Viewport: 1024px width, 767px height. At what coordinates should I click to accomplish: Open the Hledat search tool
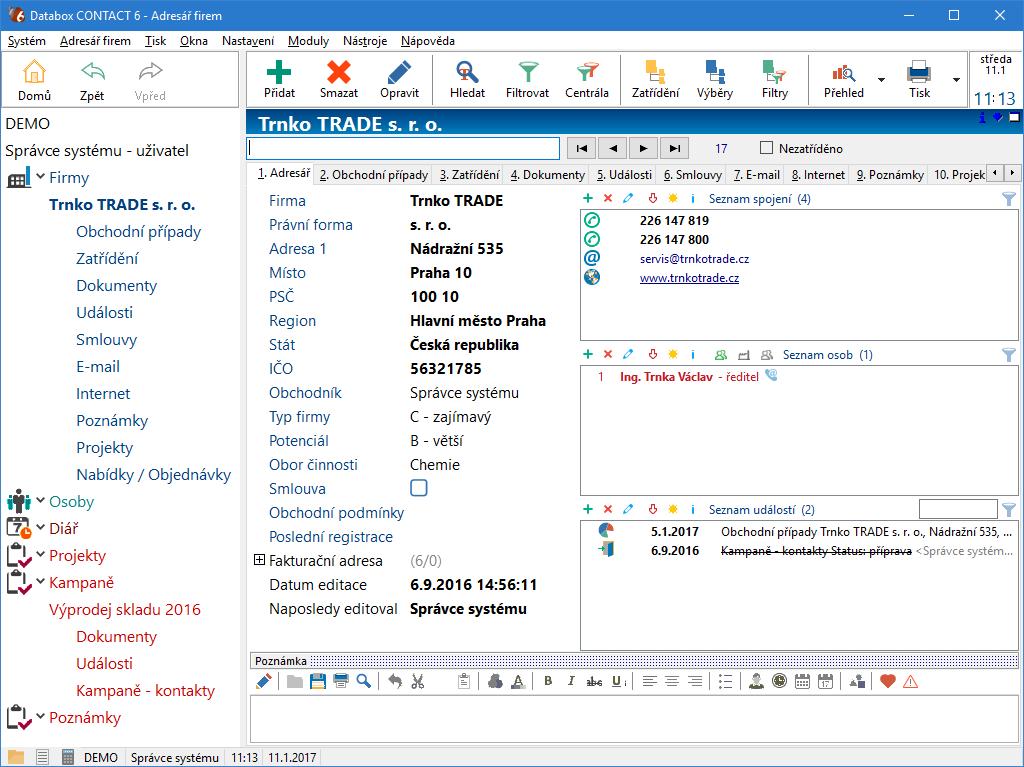[467, 79]
